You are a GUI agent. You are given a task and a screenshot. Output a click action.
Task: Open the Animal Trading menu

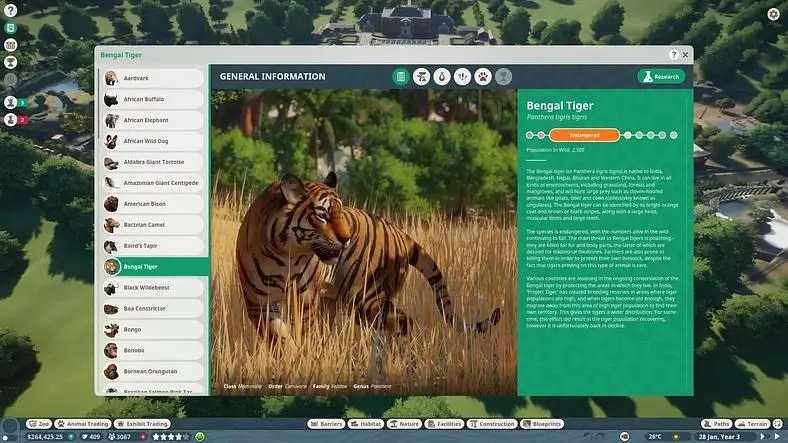coord(82,424)
